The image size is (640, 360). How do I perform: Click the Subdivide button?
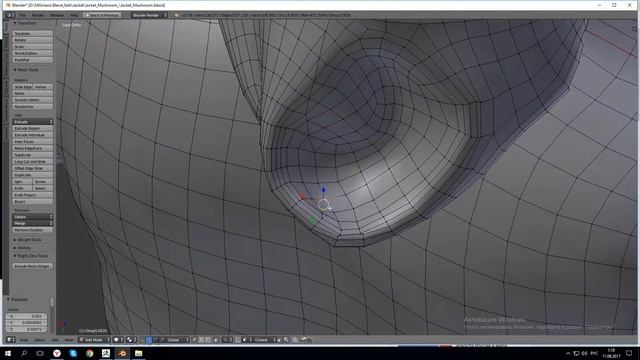click(x=33, y=155)
